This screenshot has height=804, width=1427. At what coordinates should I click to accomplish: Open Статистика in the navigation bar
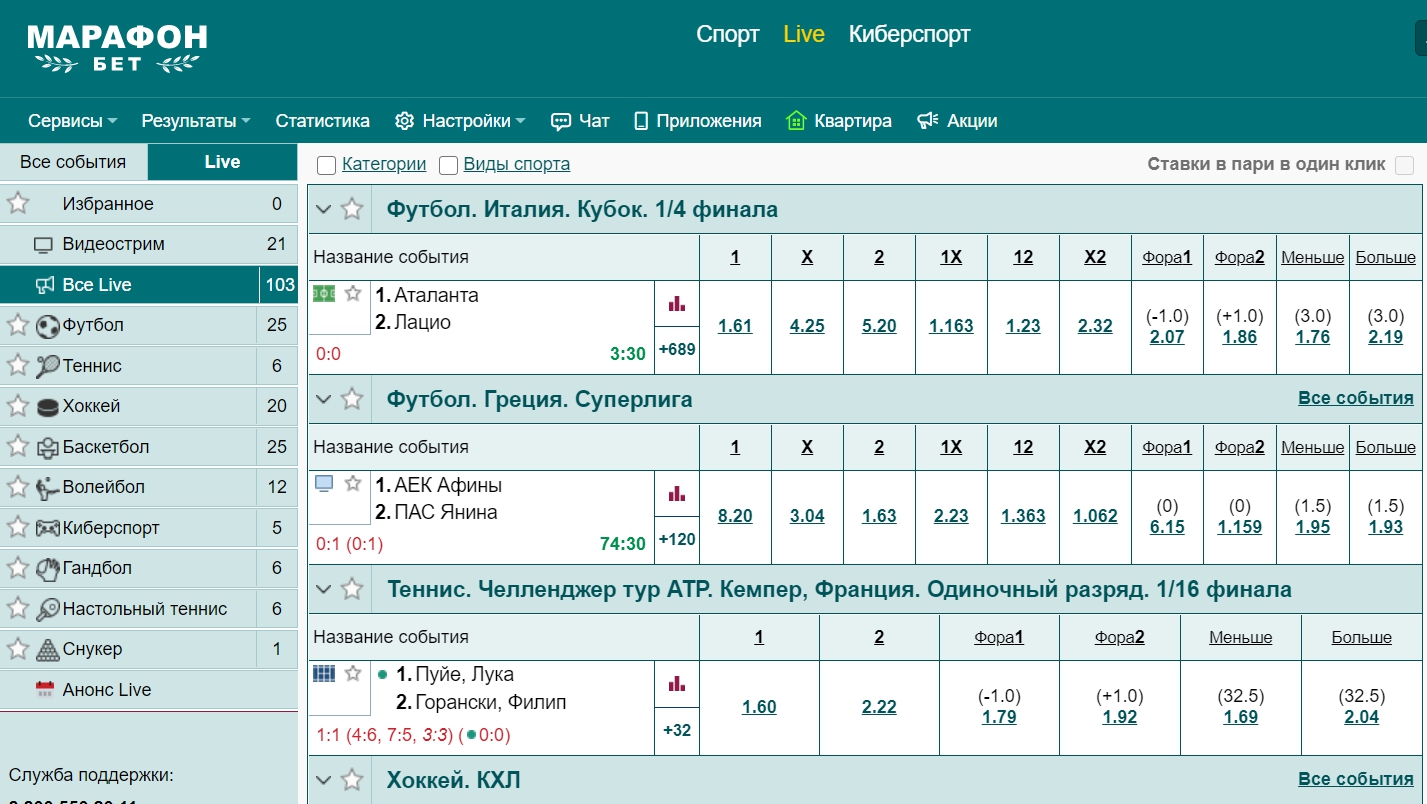(x=323, y=121)
